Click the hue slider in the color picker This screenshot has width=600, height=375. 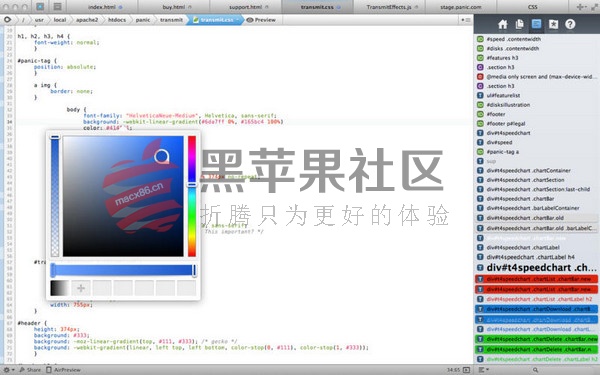point(192,196)
